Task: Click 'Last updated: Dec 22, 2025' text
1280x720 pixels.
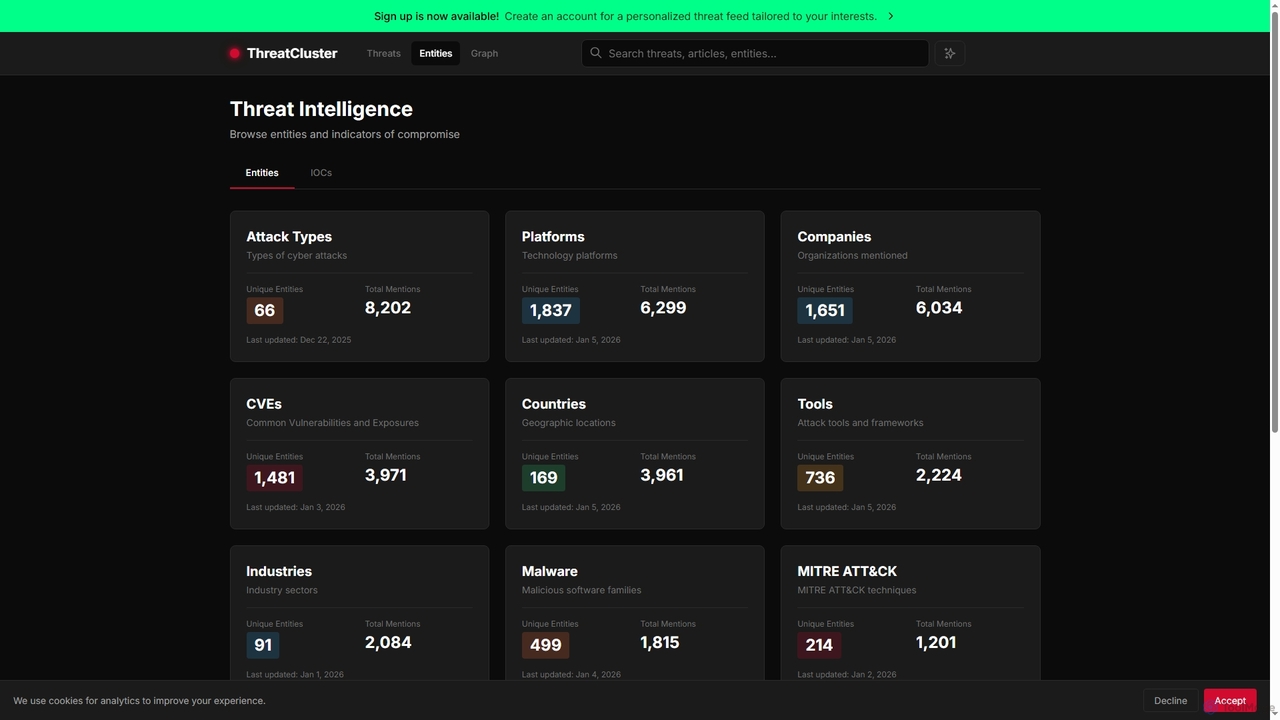Action: click(299, 340)
